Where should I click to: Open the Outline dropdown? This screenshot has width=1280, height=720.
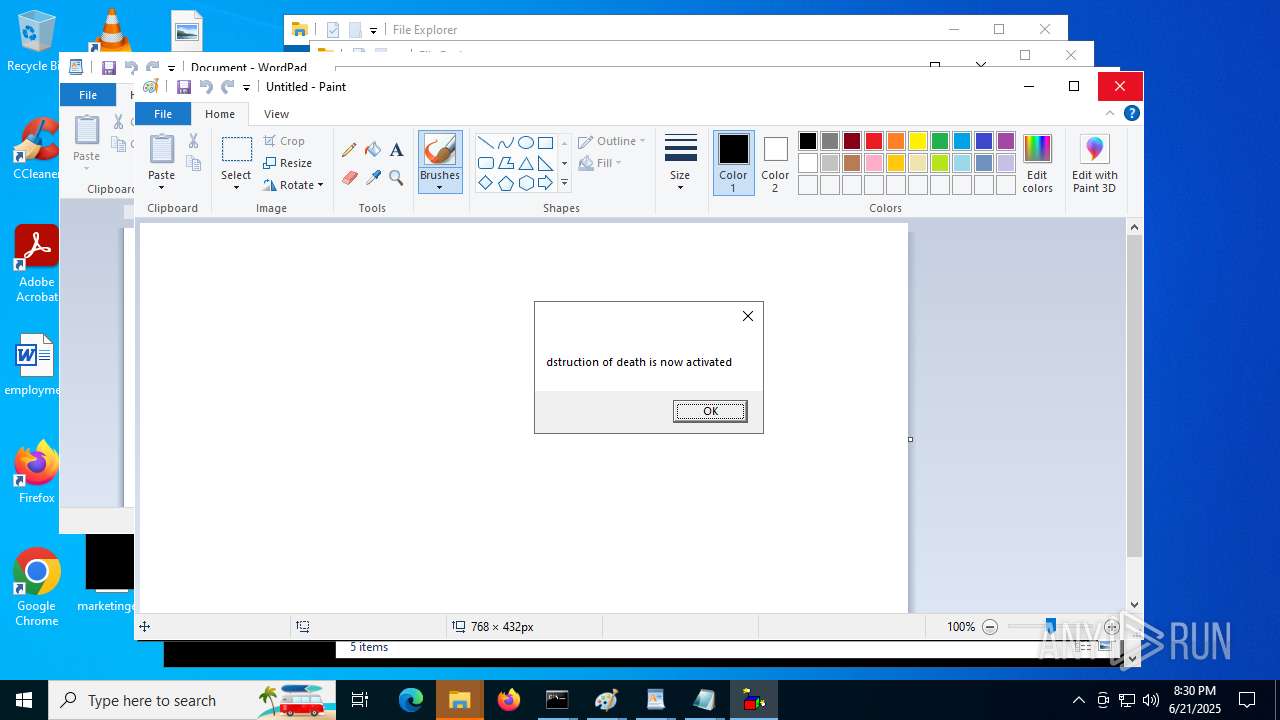click(612, 141)
